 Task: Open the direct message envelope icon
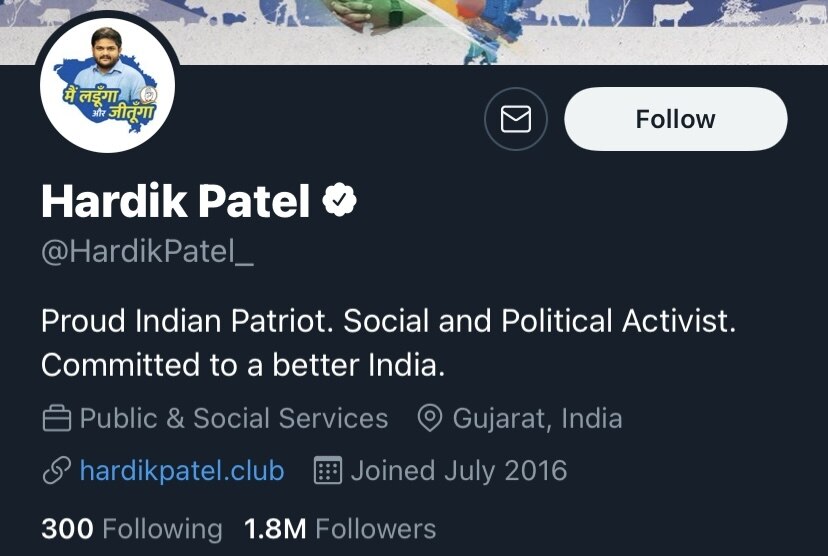tap(515, 120)
